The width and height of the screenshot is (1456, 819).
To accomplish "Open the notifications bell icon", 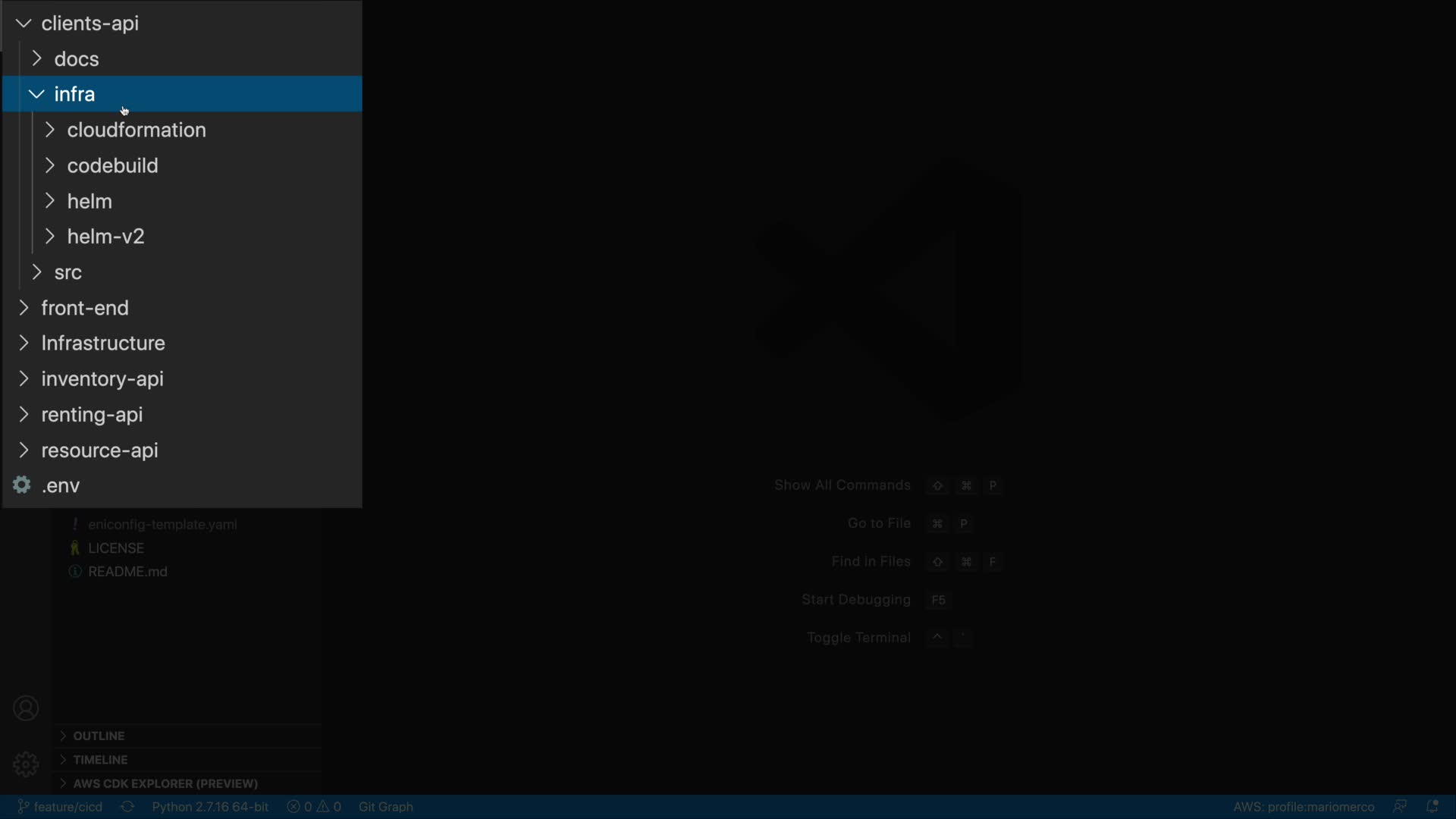I will [1432, 807].
